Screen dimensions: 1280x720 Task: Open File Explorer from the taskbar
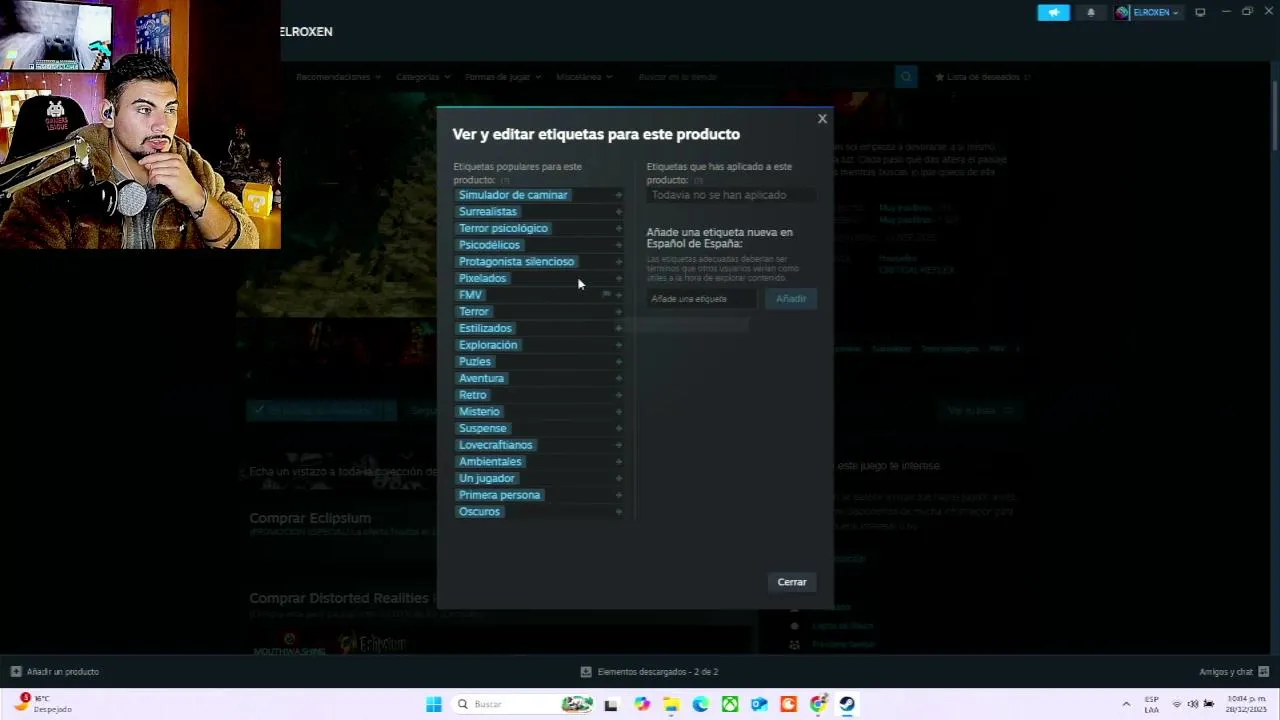pyautogui.click(x=671, y=705)
